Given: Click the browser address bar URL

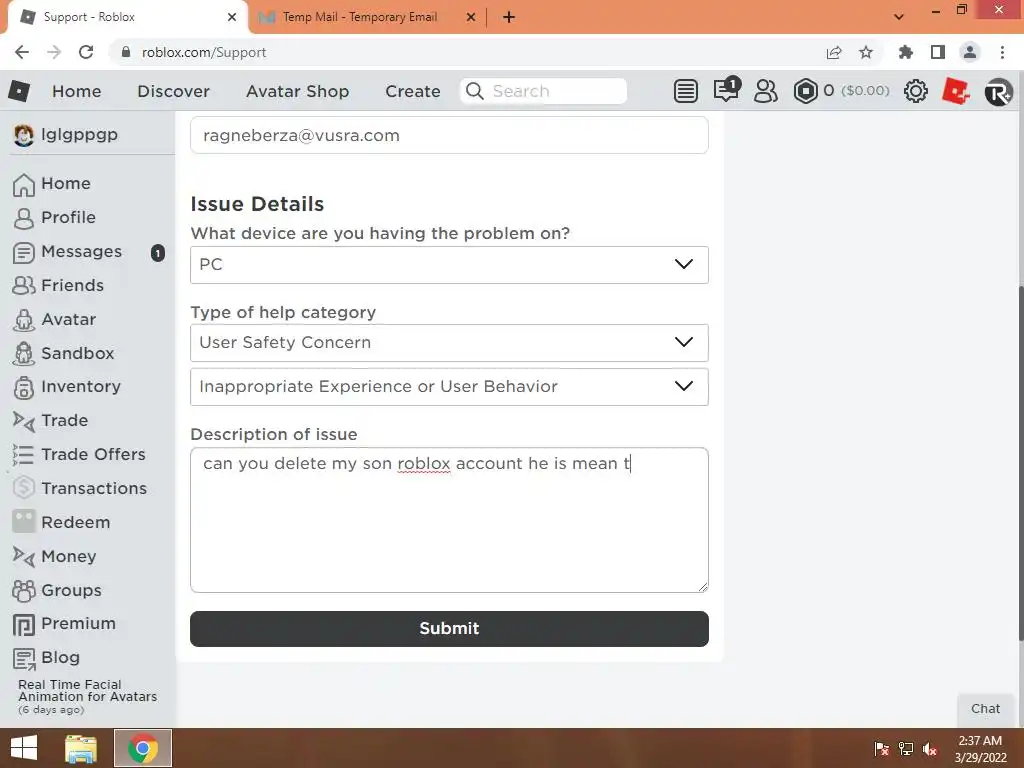Looking at the screenshot, I should (x=204, y=52).
